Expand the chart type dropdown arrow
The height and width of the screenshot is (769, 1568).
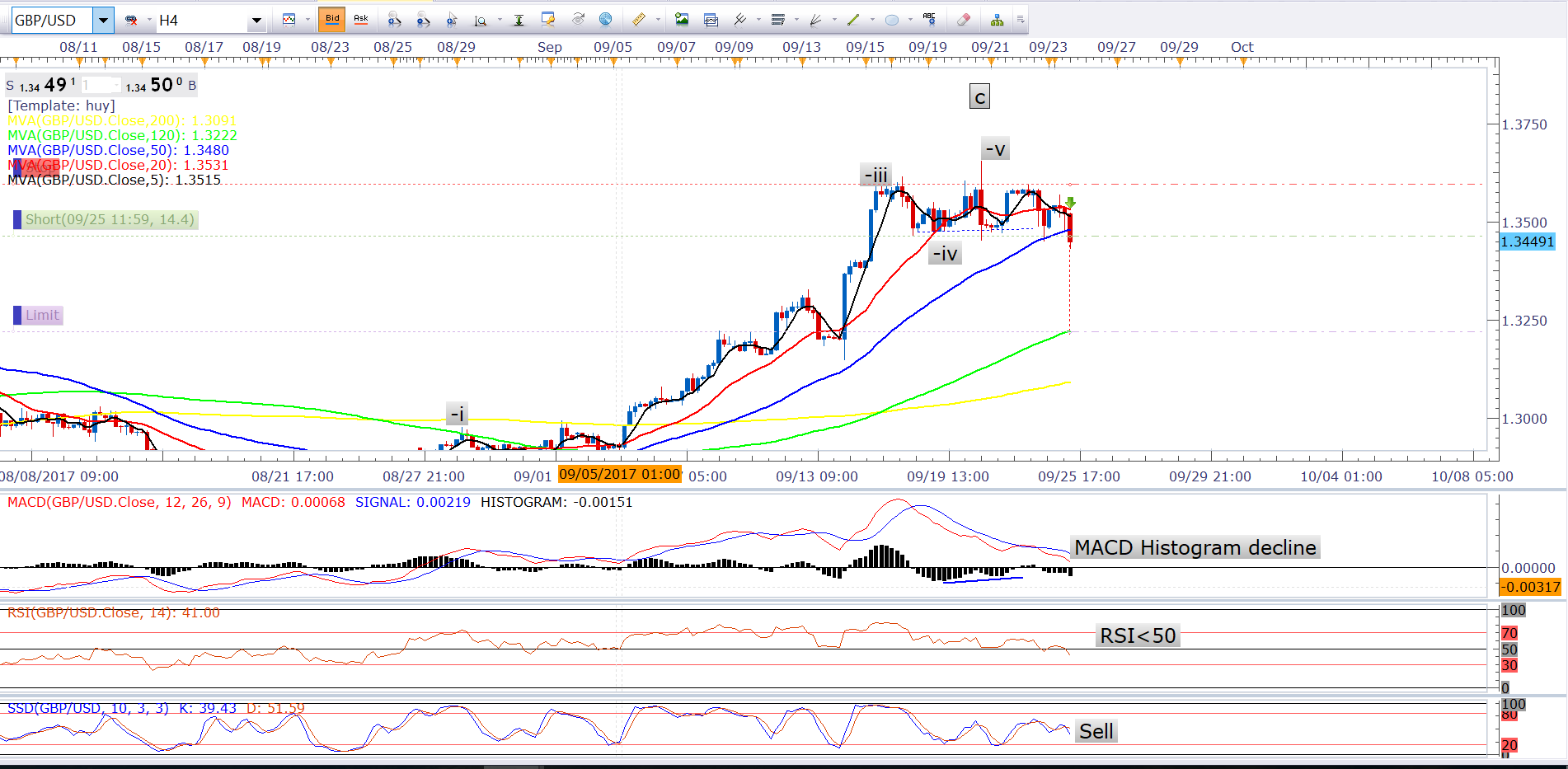307,20
